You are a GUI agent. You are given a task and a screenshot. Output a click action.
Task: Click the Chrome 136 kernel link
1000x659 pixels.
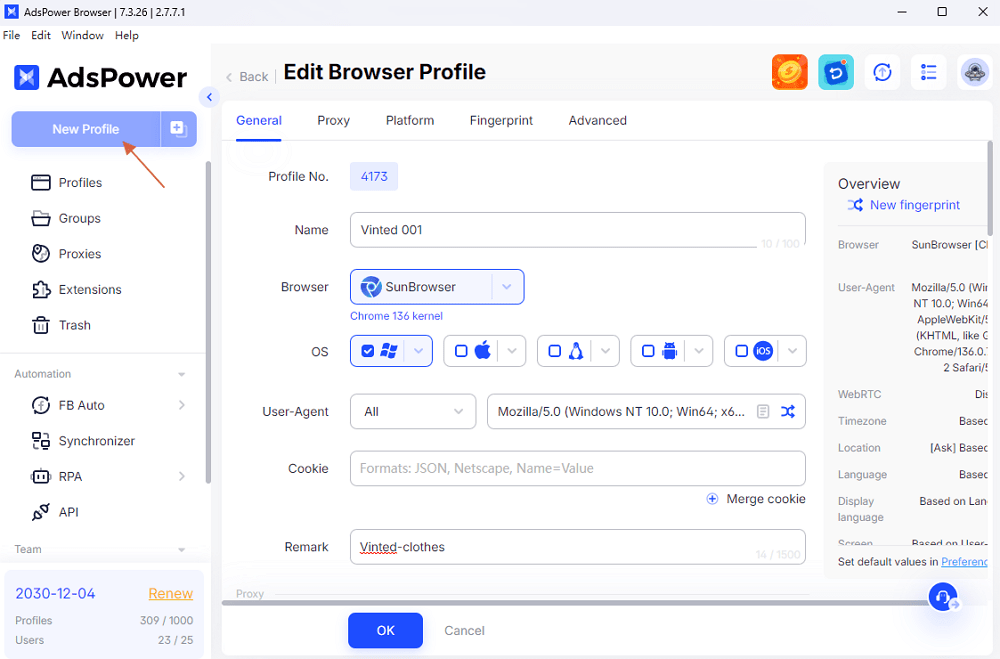(x=396, y=316)
